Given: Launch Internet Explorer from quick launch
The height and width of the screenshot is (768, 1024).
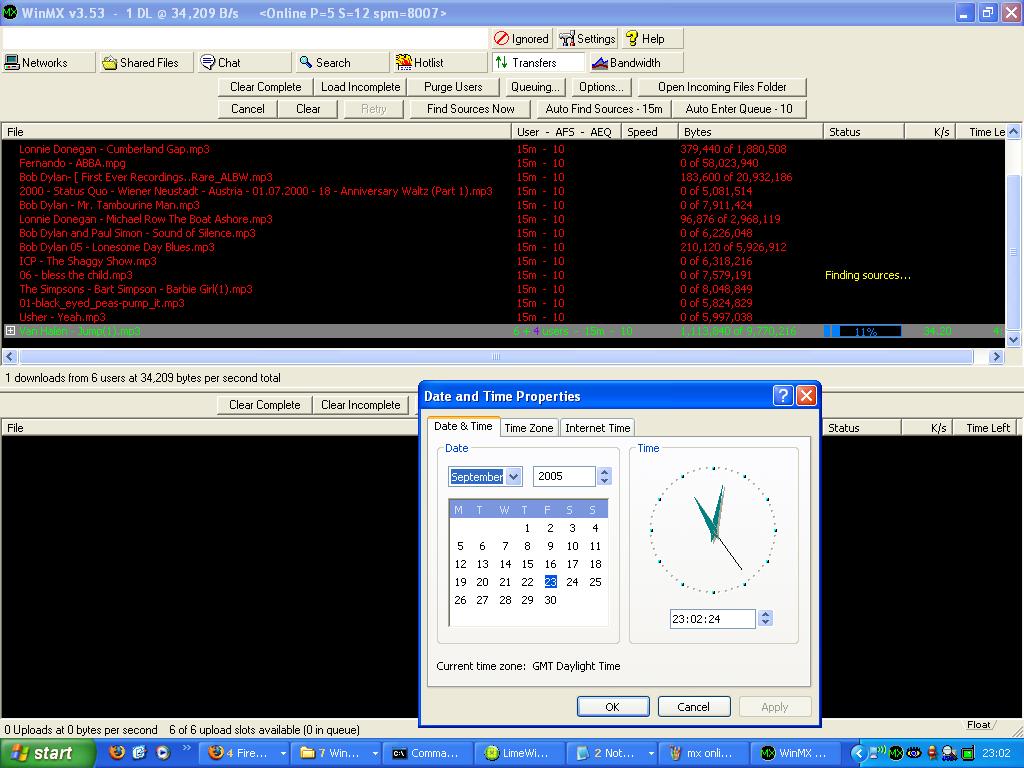Looking at the screenshot, I should tap(139, 752).
